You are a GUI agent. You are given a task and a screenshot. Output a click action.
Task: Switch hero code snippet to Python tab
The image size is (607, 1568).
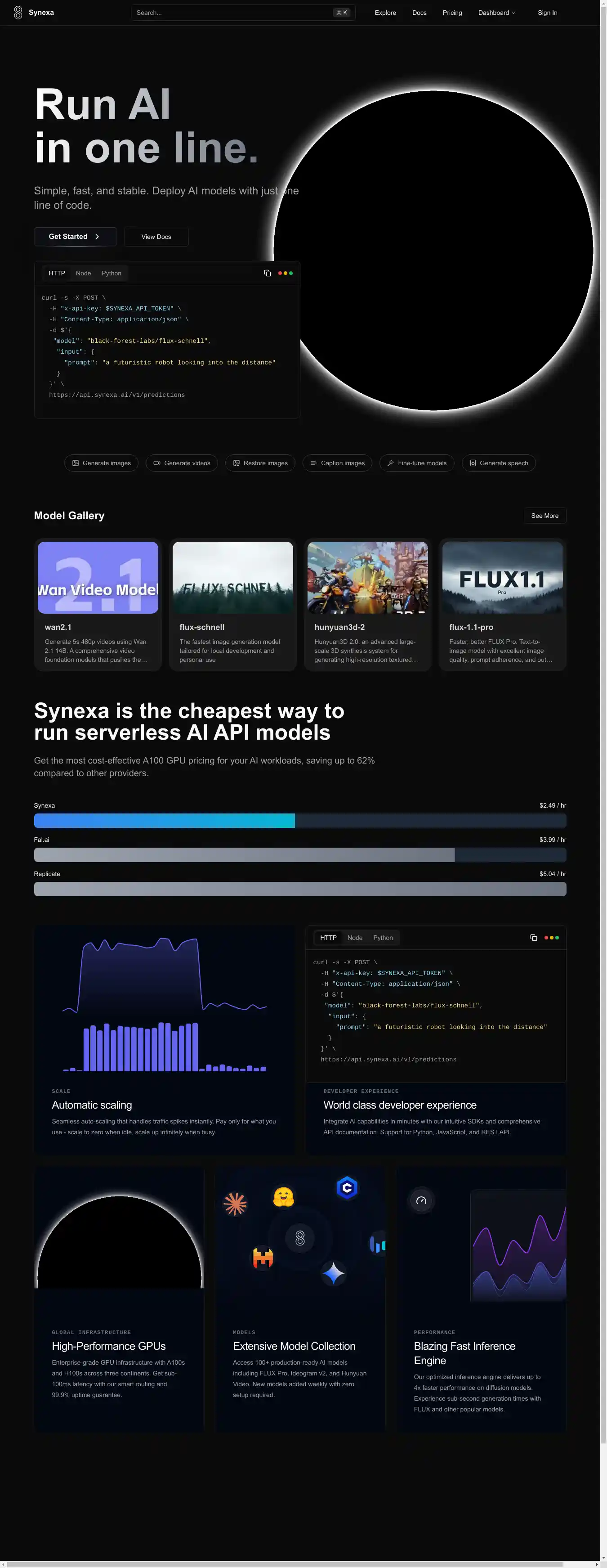[x=112, y=273]
